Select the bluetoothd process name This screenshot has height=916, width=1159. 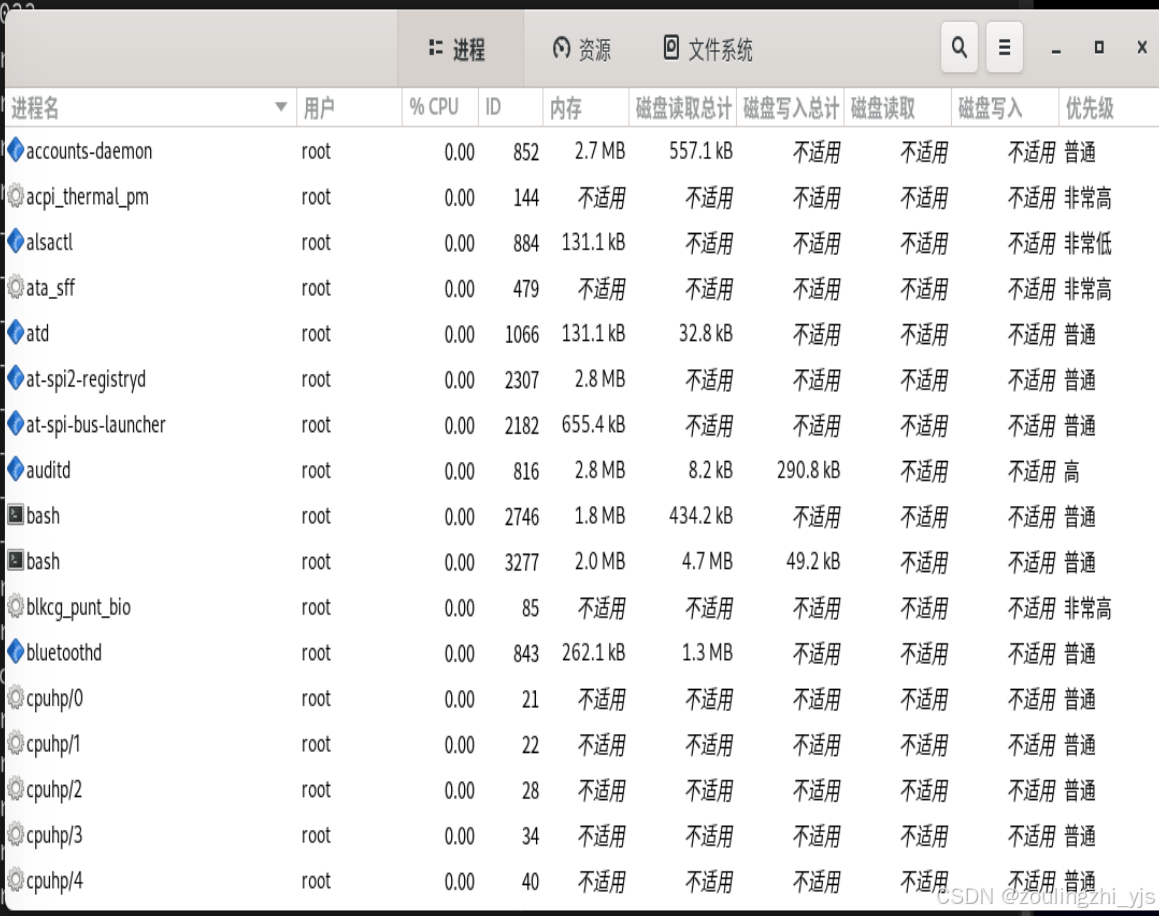pyautogui.click(x=64, y=653)
